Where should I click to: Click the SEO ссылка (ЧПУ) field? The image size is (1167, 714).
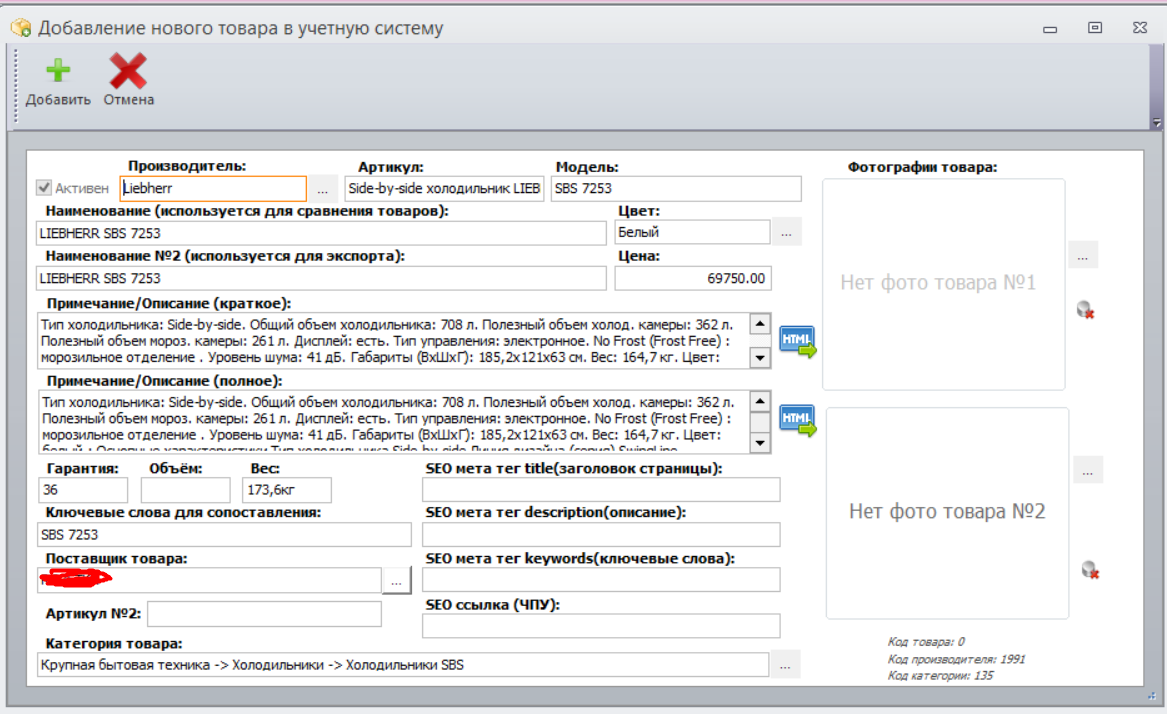[601, 626]
